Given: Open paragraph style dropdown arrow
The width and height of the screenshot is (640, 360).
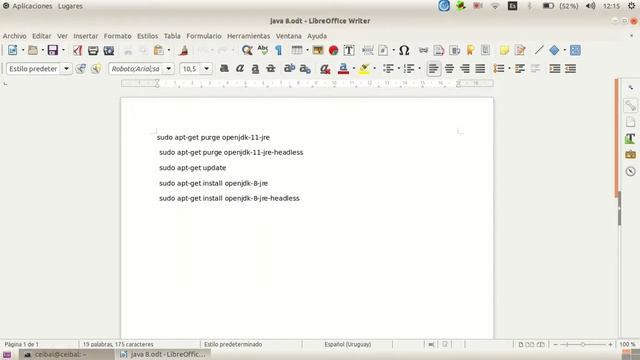Looking at the screenshot, I should [x=66, y=69].
